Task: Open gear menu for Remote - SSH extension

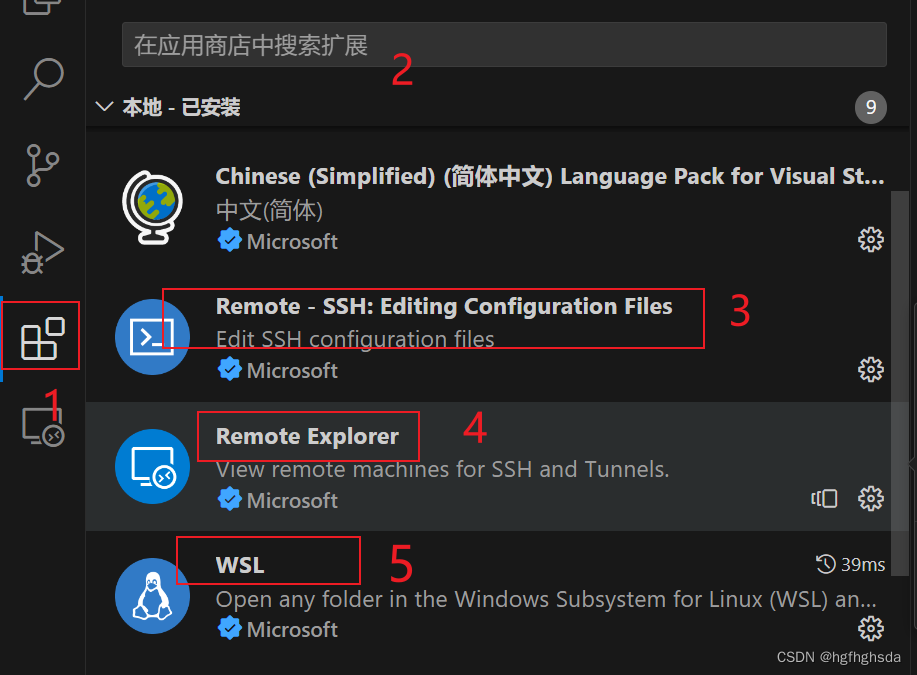Action: point(870,369)
